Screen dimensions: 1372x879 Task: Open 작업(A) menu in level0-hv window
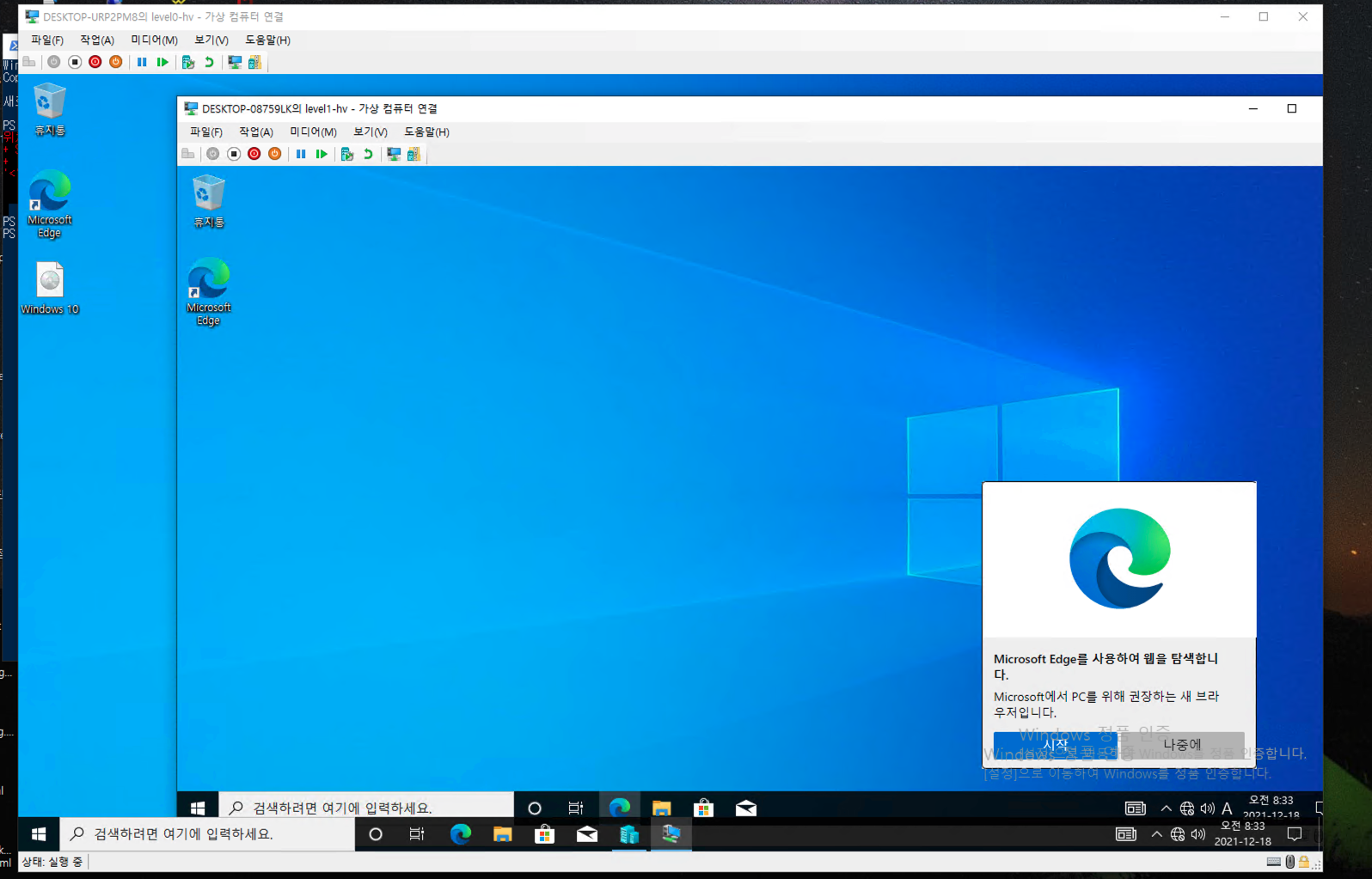point(97,40)
